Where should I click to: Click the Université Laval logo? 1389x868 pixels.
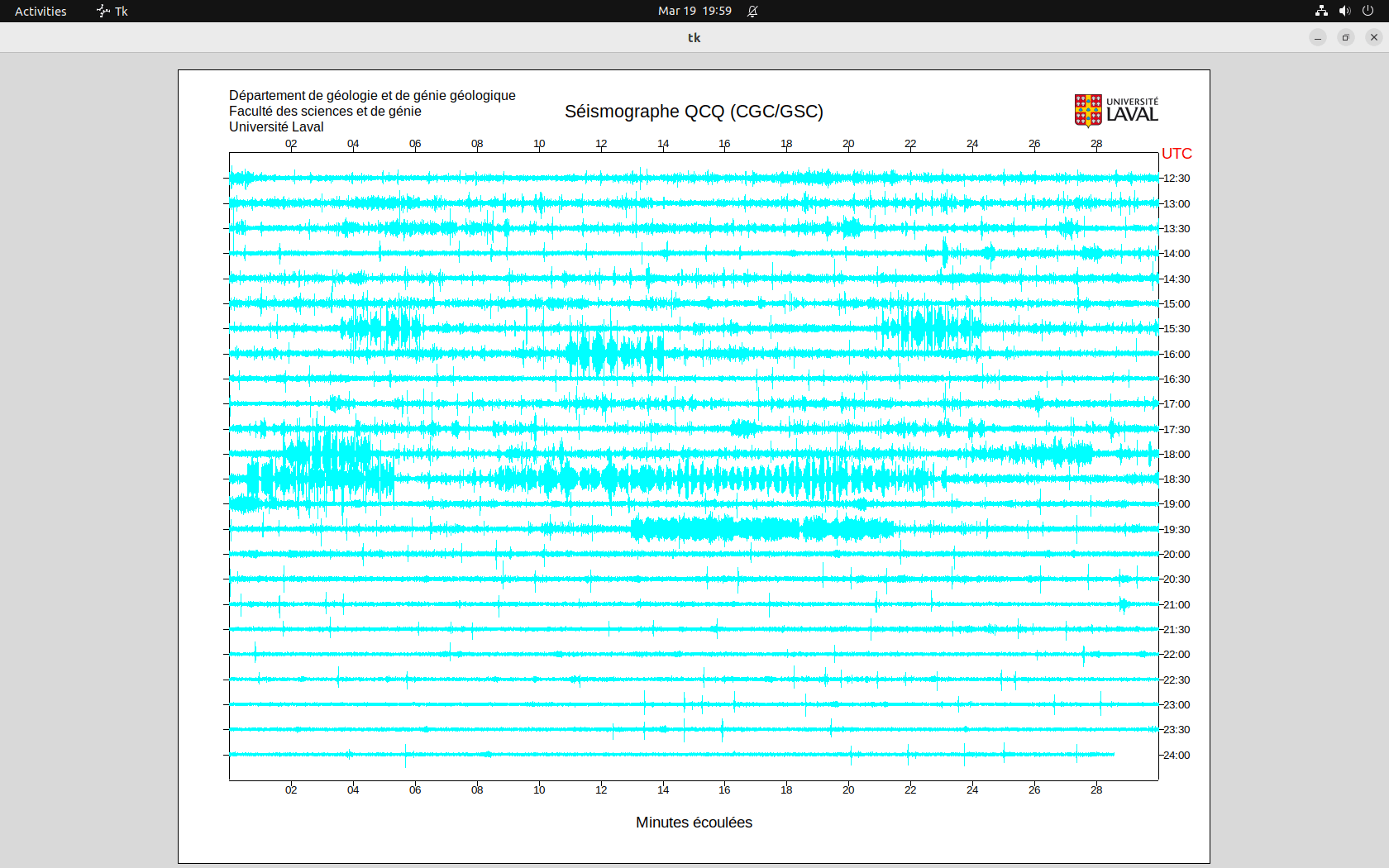[x=1115, y=111]
